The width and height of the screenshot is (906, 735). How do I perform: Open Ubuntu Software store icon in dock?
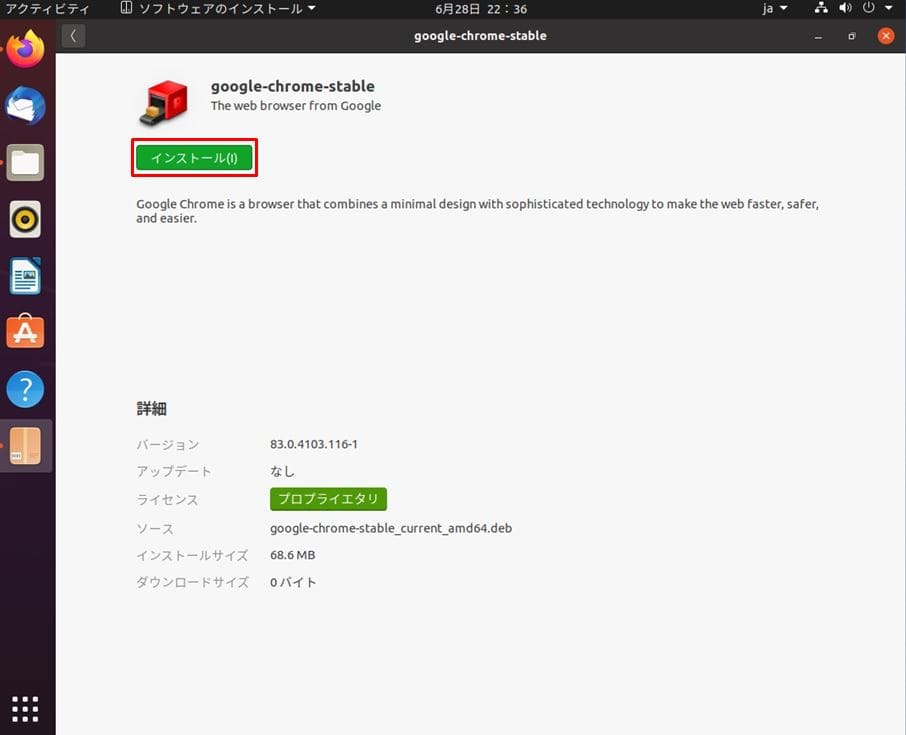pos(25,332)
